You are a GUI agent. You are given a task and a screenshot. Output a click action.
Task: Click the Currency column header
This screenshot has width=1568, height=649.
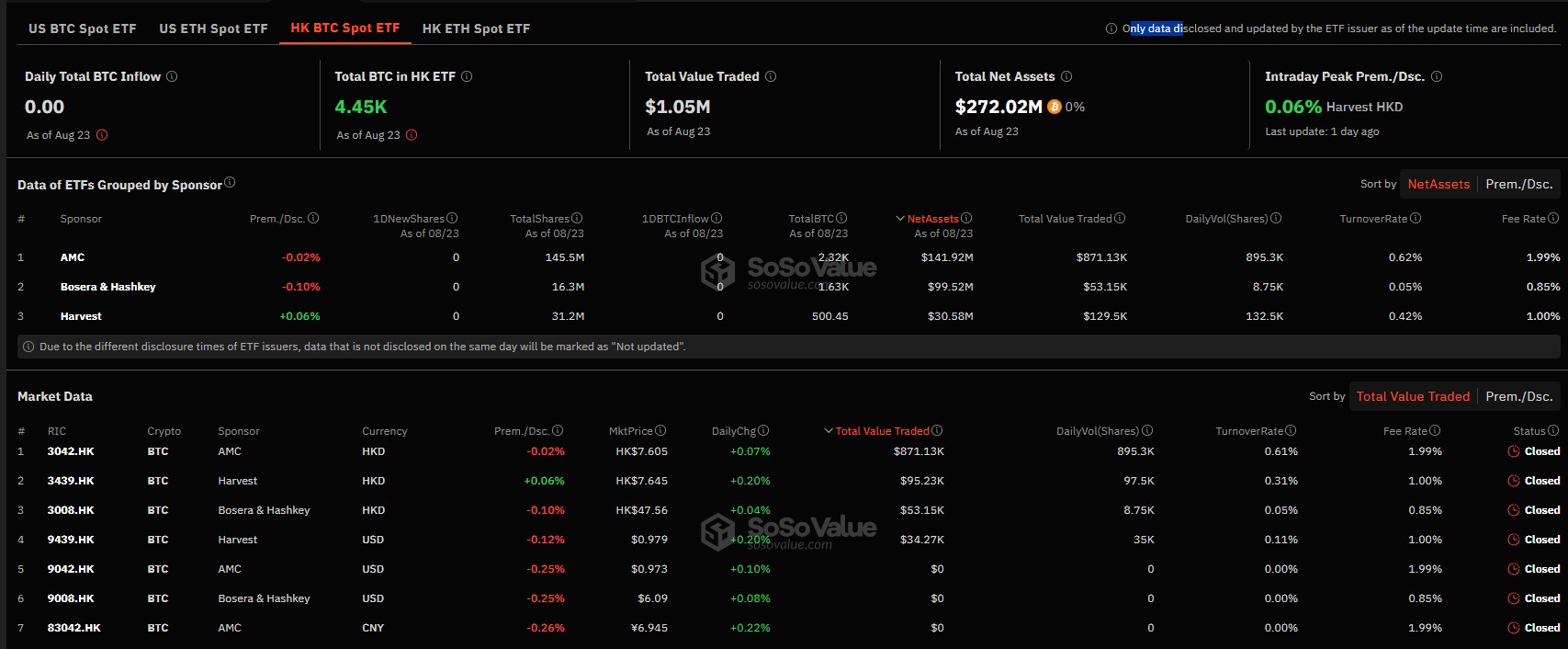385,431
